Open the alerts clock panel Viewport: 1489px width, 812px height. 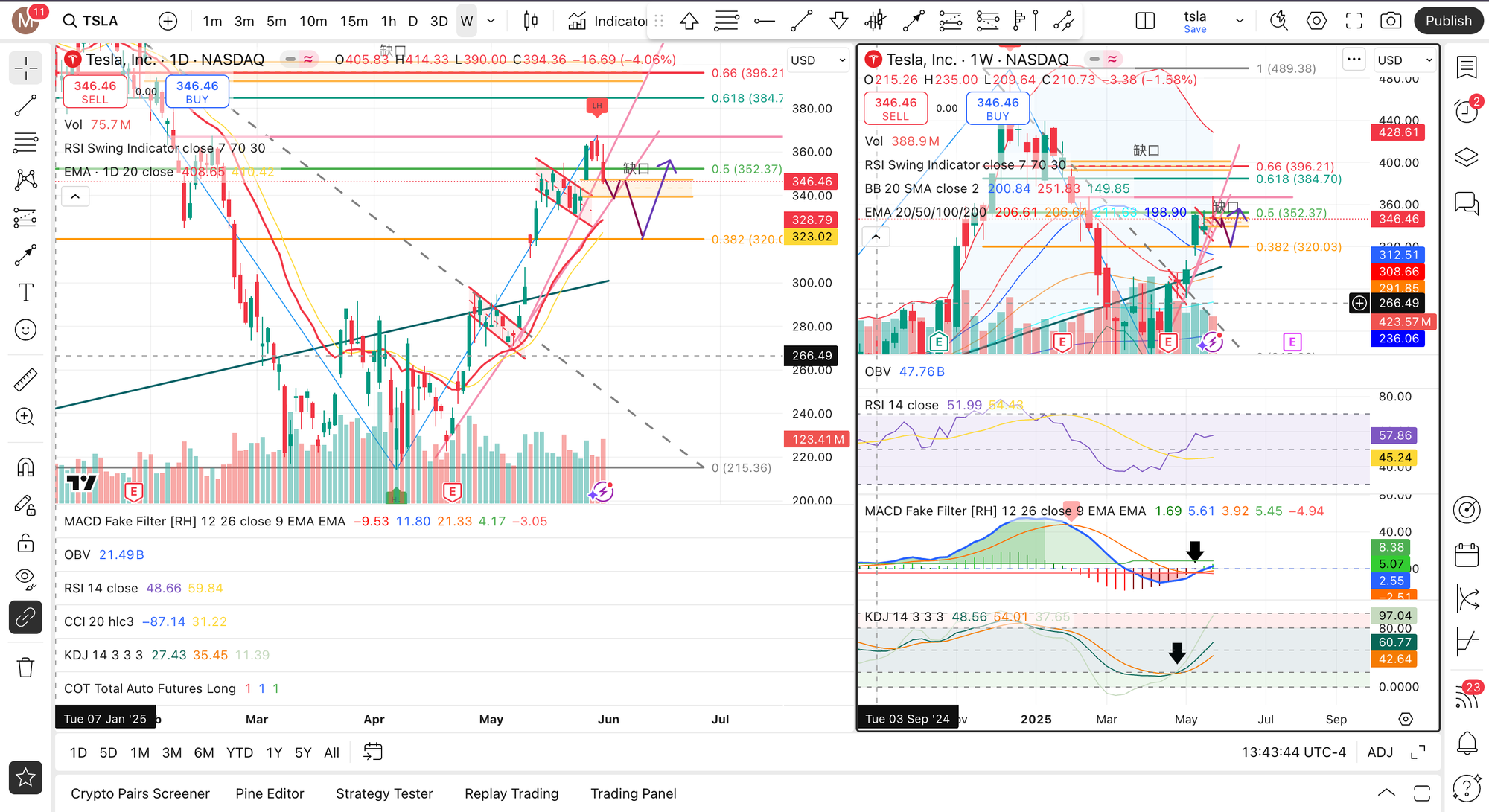pos(1467,112)
